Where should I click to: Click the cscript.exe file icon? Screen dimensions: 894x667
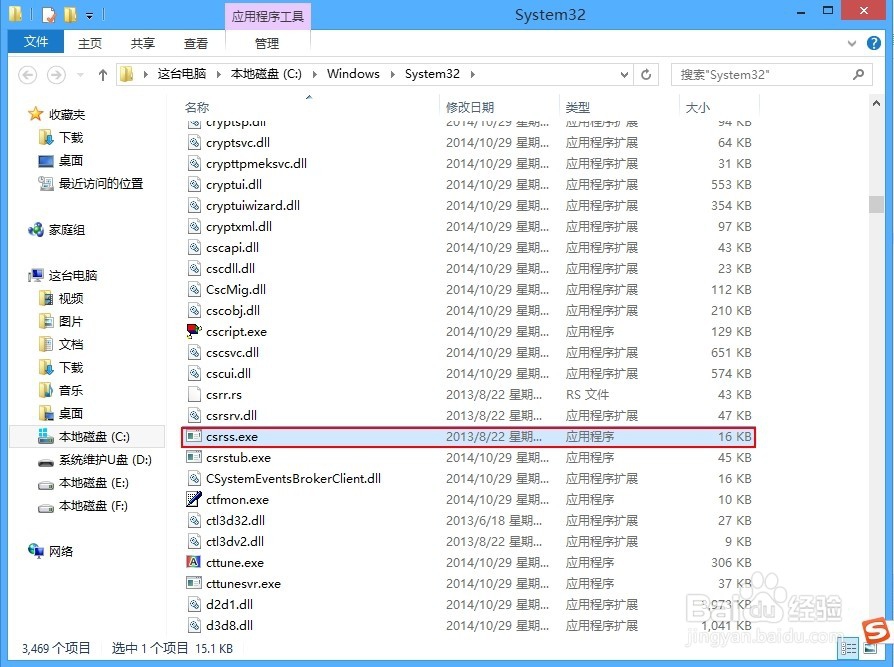point(194,331)
